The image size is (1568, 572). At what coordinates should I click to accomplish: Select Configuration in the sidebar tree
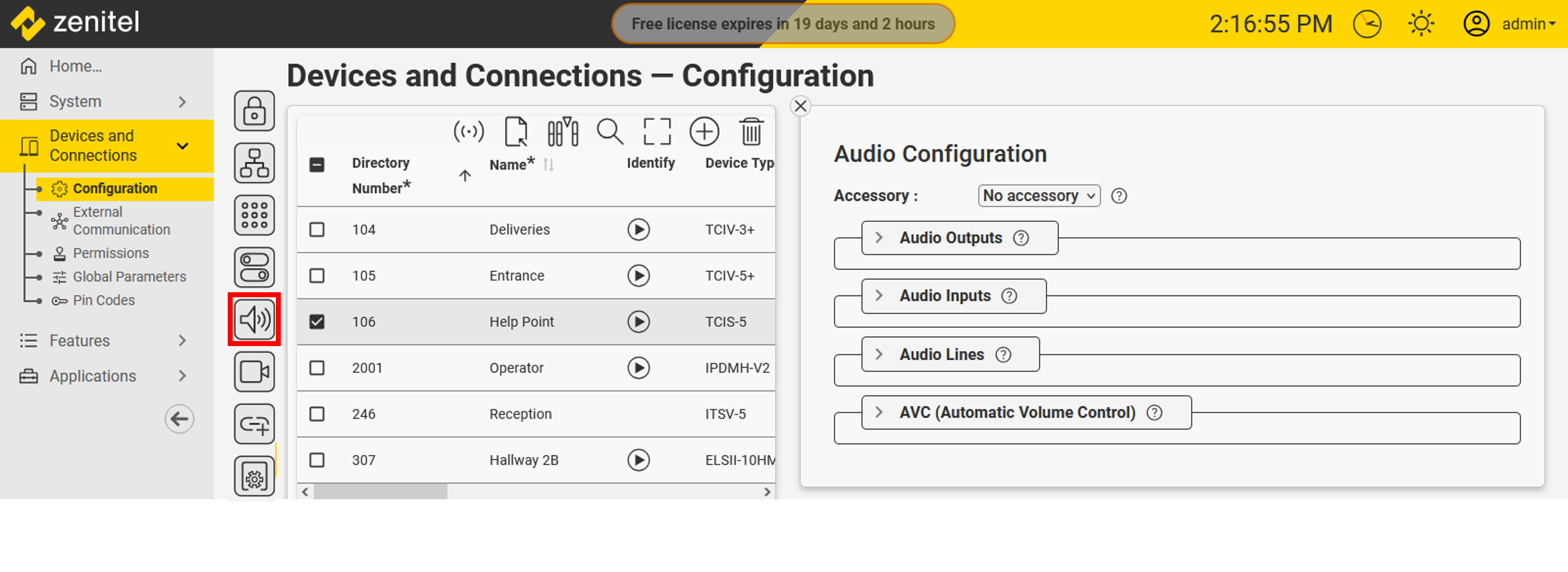125,189
